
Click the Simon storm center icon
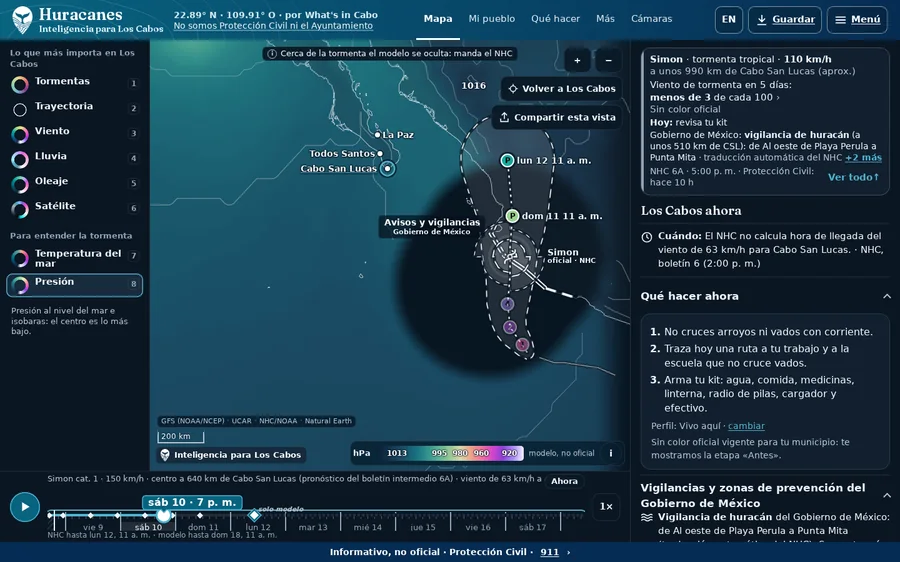[x=509, y=257]
